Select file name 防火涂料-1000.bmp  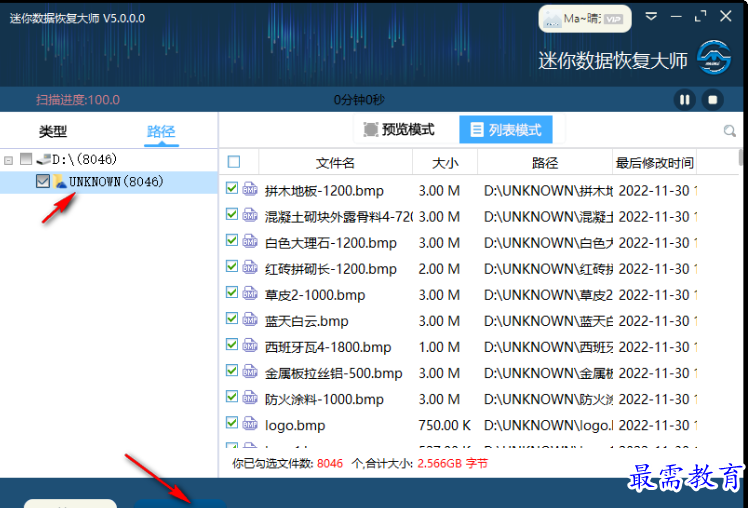point(324,399)
